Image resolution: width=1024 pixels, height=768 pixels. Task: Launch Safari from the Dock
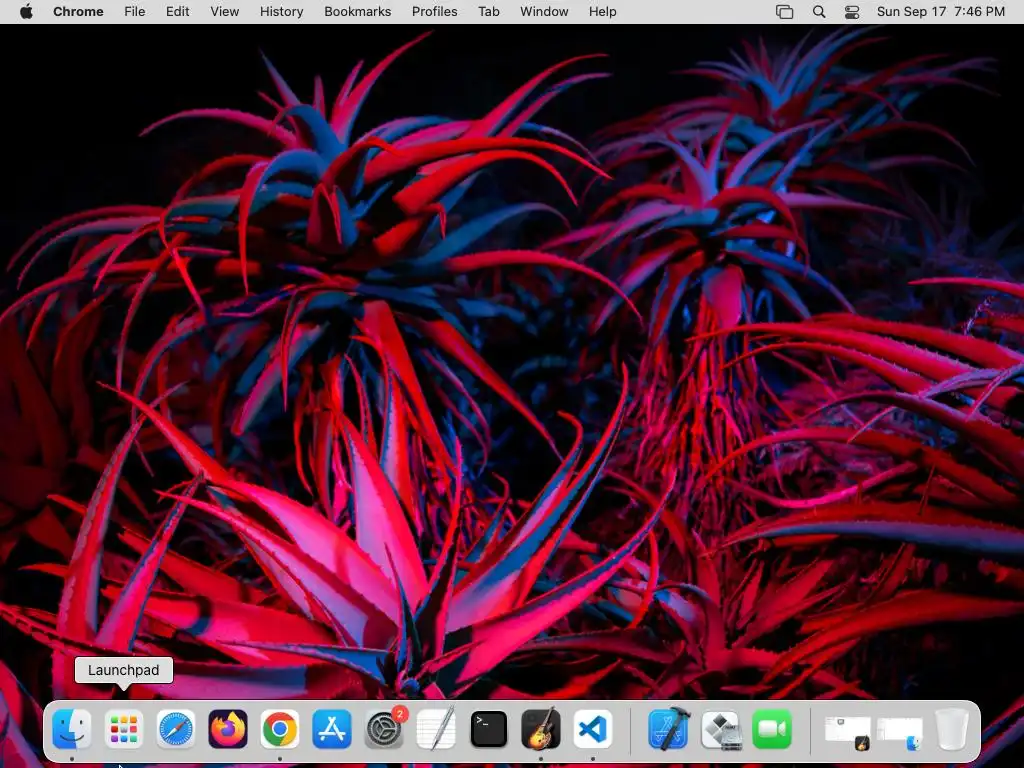pyautogui.click(x=176, y=729)
